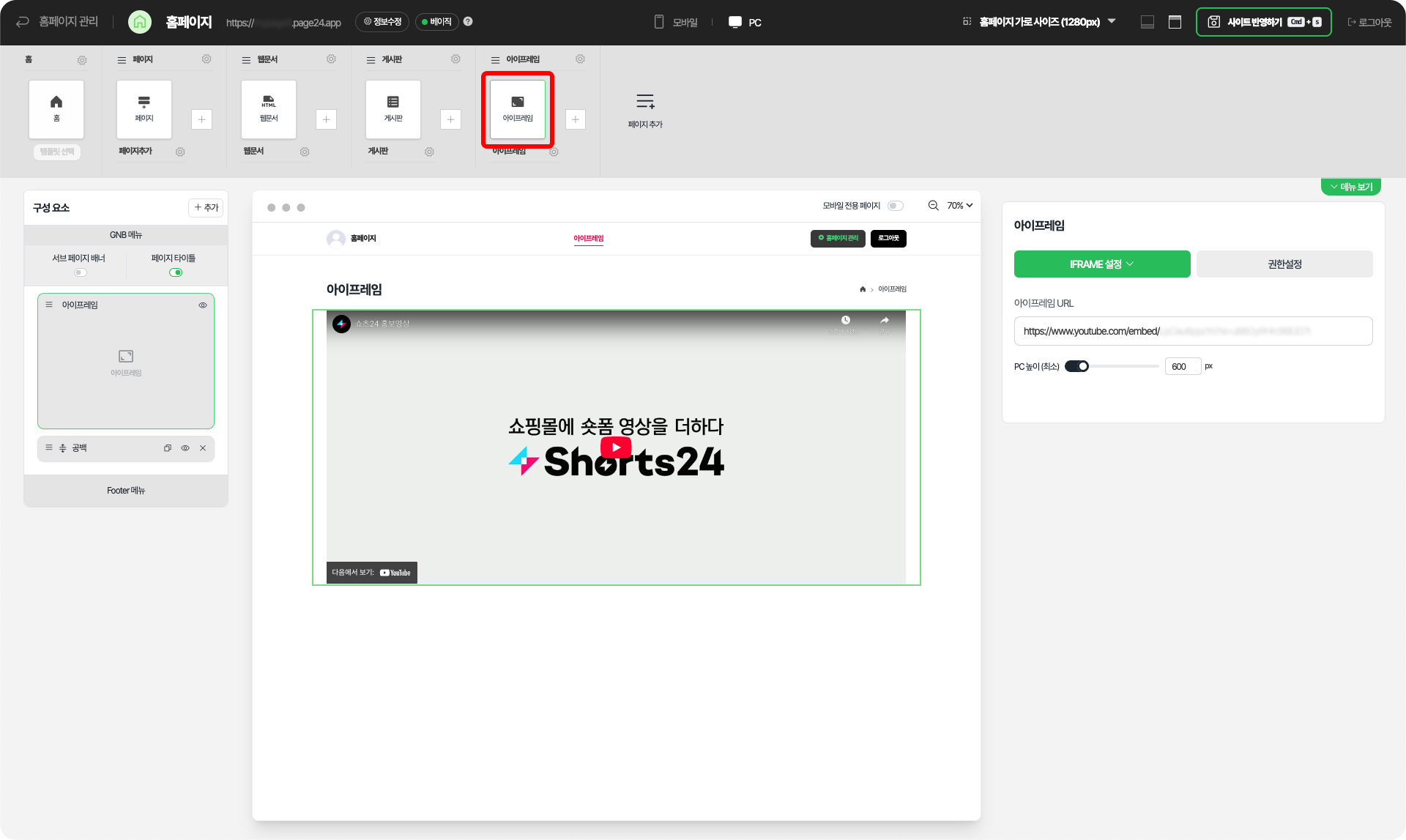Click the zoom magnifier icon
1406x840 pixels.
(933, 206)
